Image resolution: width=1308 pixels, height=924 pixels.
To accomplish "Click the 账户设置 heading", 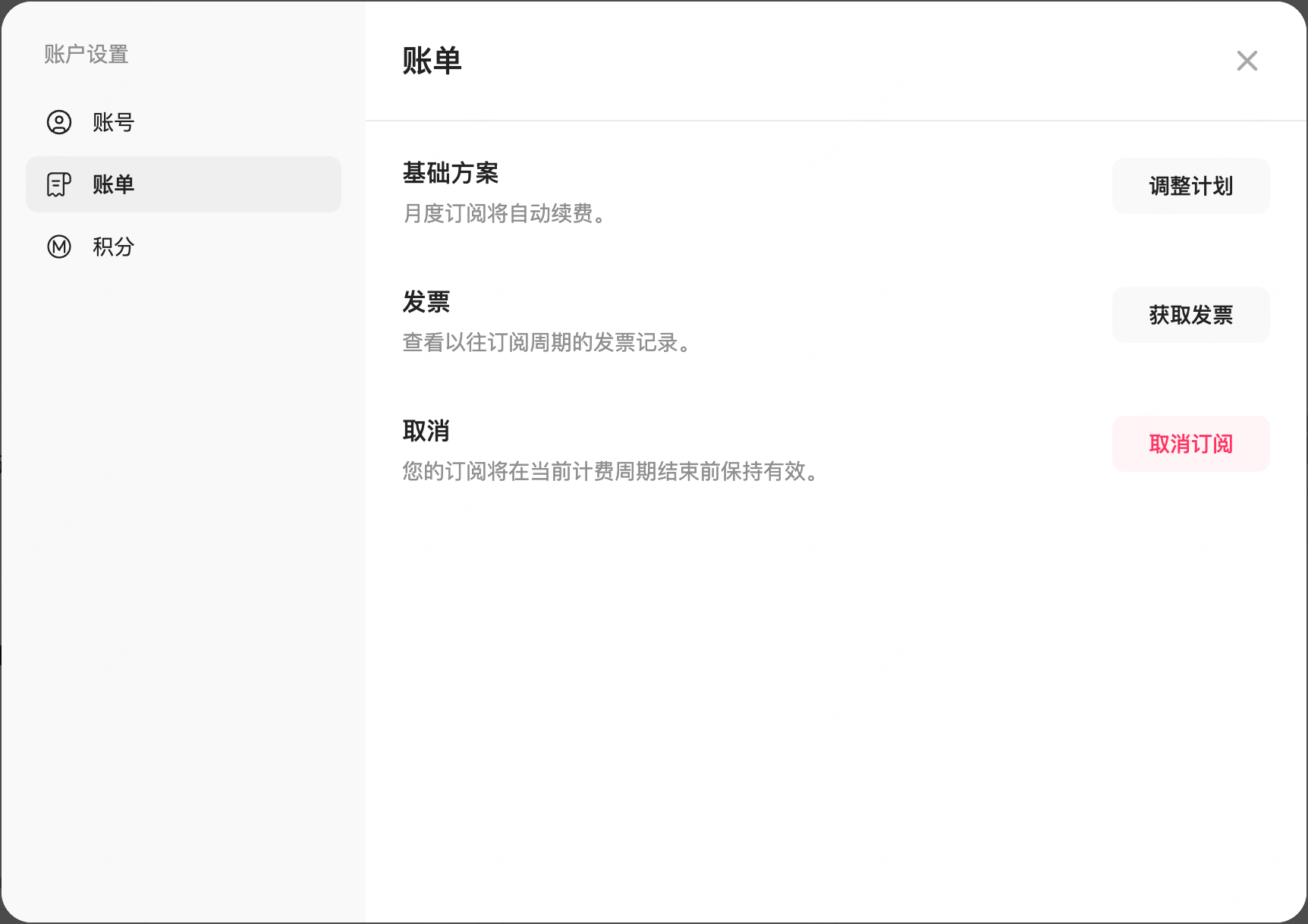I will coord(86,54).
